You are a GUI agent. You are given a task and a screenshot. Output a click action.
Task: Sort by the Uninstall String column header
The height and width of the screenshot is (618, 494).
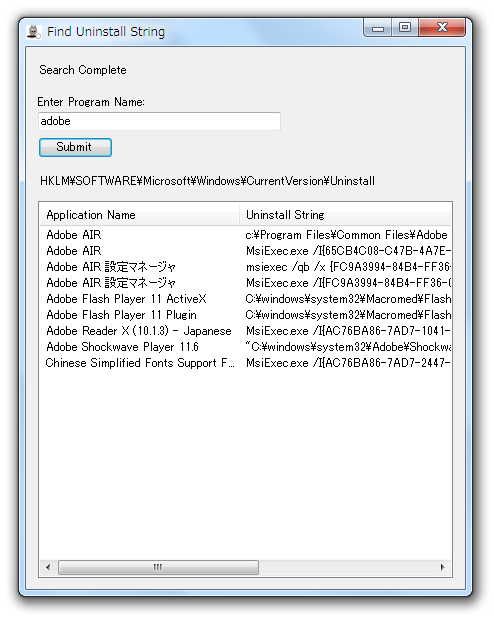click(x=345, y=215)
